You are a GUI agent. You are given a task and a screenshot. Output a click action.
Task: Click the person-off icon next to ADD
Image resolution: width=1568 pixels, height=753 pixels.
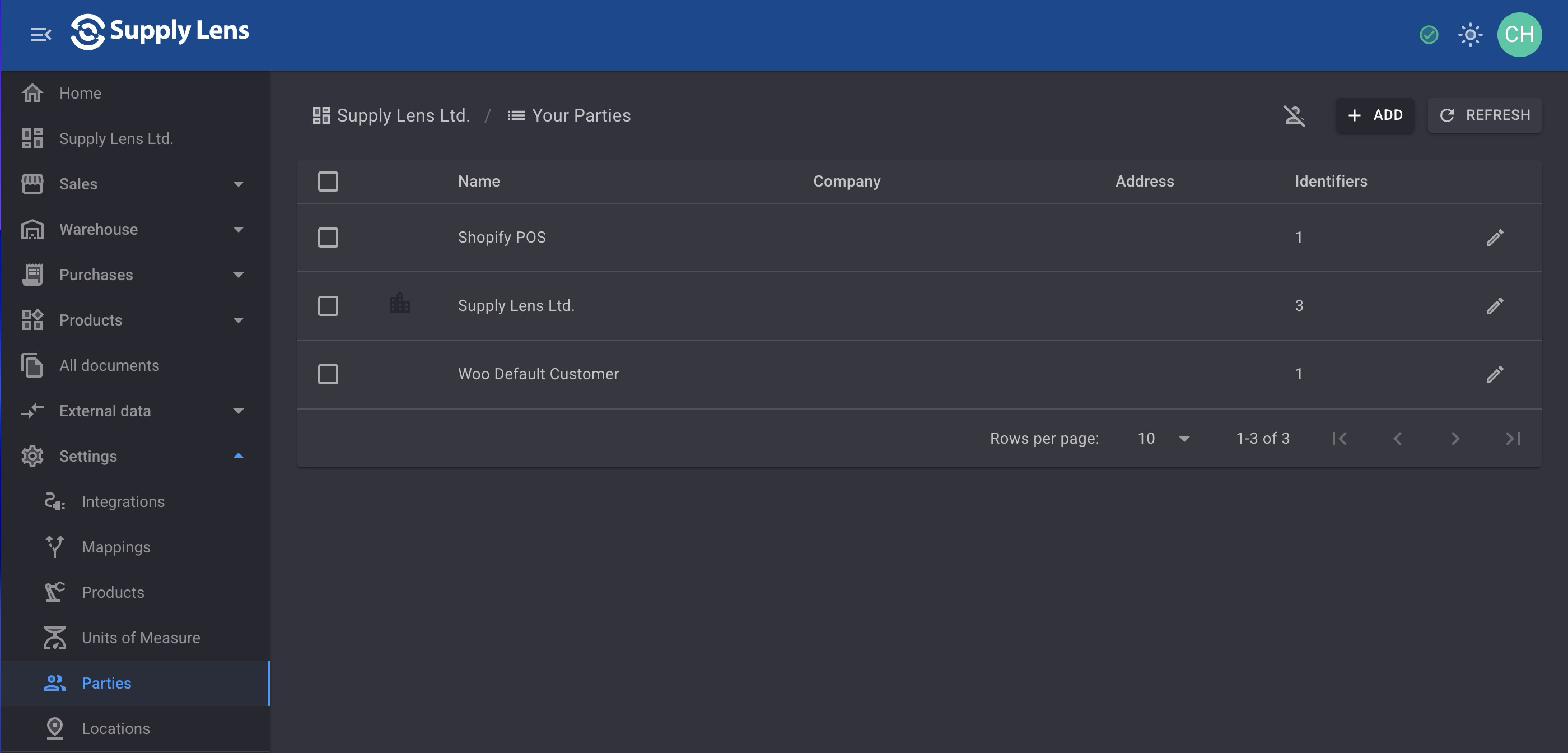click(1295, 115)
